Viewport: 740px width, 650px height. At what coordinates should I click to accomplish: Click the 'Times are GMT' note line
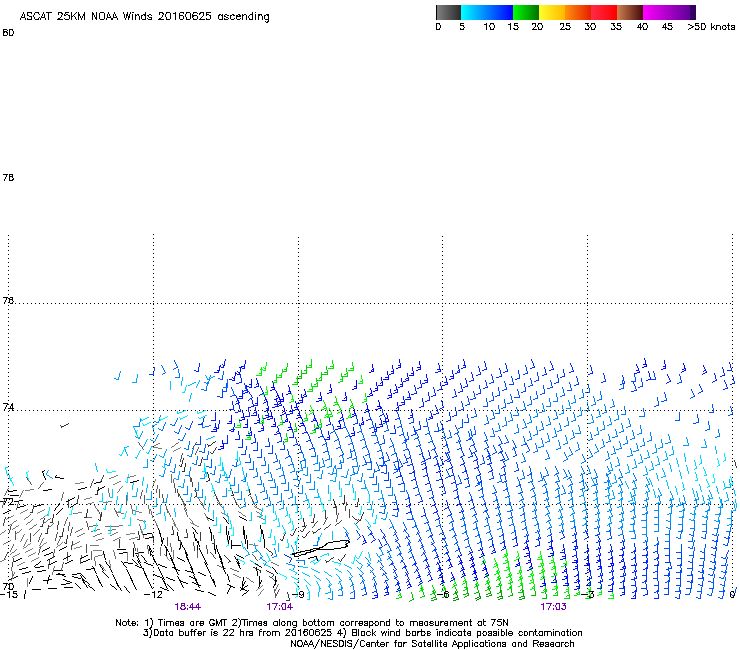pos(312,623)
